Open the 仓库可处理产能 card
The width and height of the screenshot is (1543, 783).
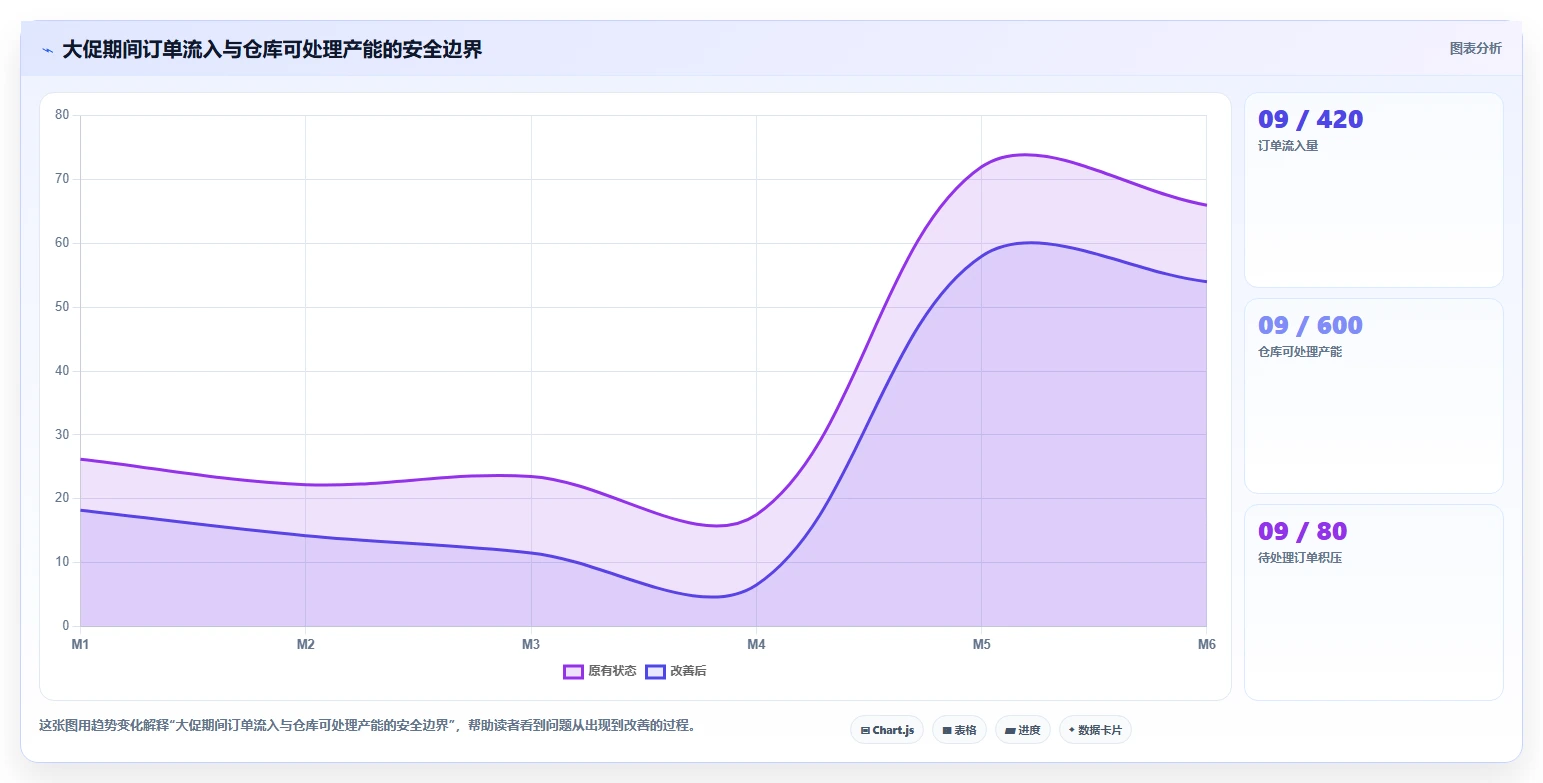[x=1373, y=396]
